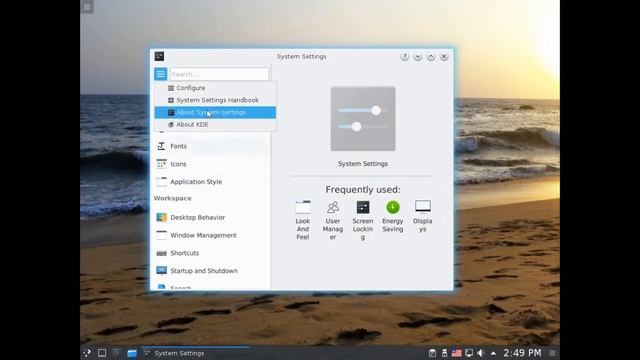The width and height of the screenshot is (640, 360).
Task: Click the Workspace section heading
Action: click(172, 198)
